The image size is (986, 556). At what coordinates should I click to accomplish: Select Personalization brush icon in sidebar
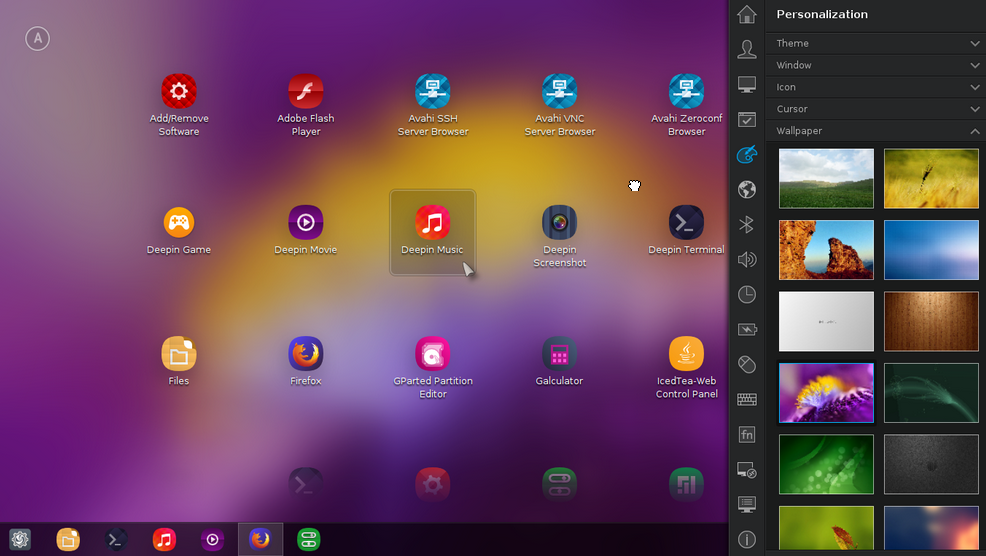click(747, 154)
